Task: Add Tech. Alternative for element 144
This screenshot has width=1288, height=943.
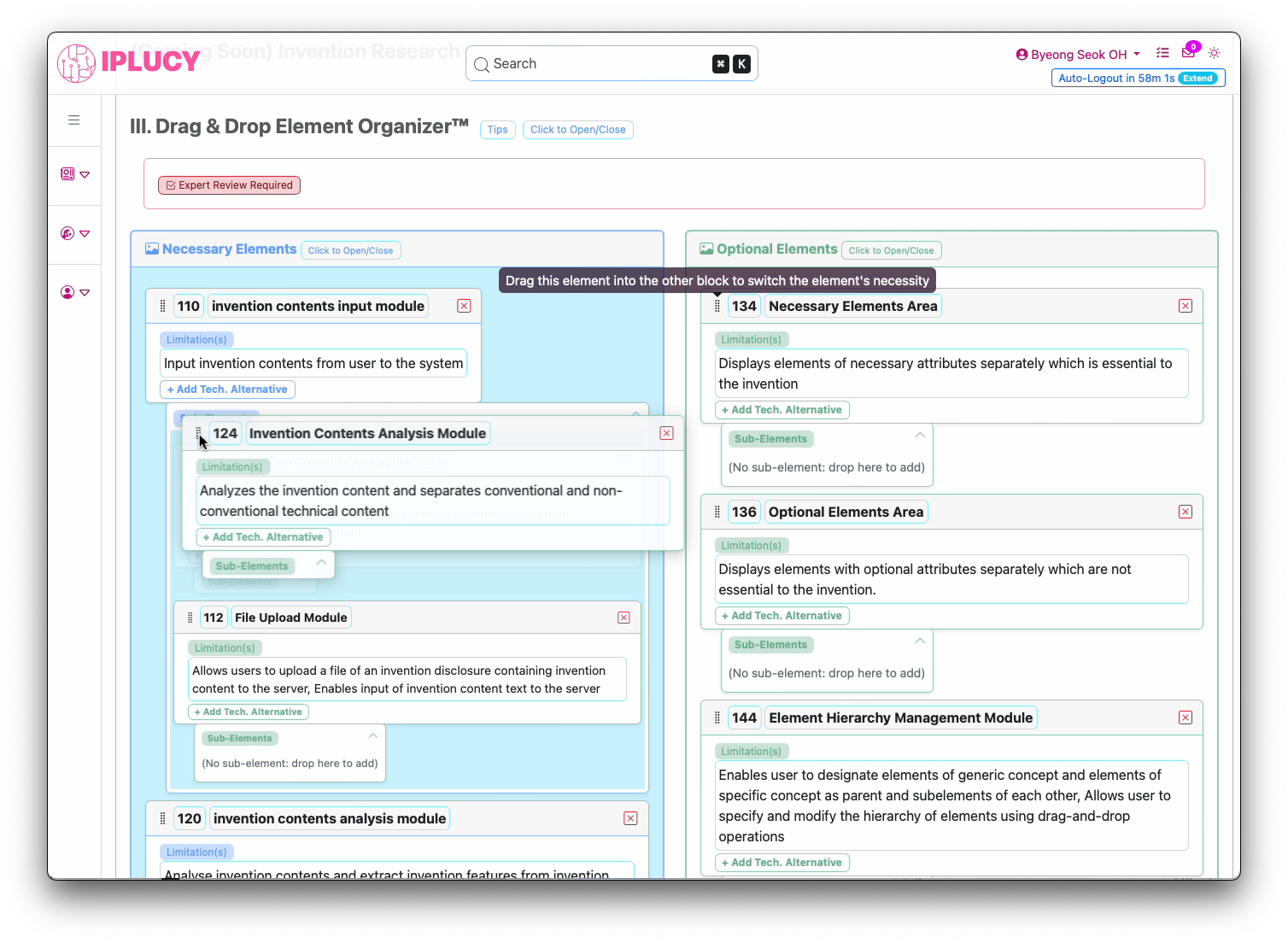Action: tap(782, 863)
